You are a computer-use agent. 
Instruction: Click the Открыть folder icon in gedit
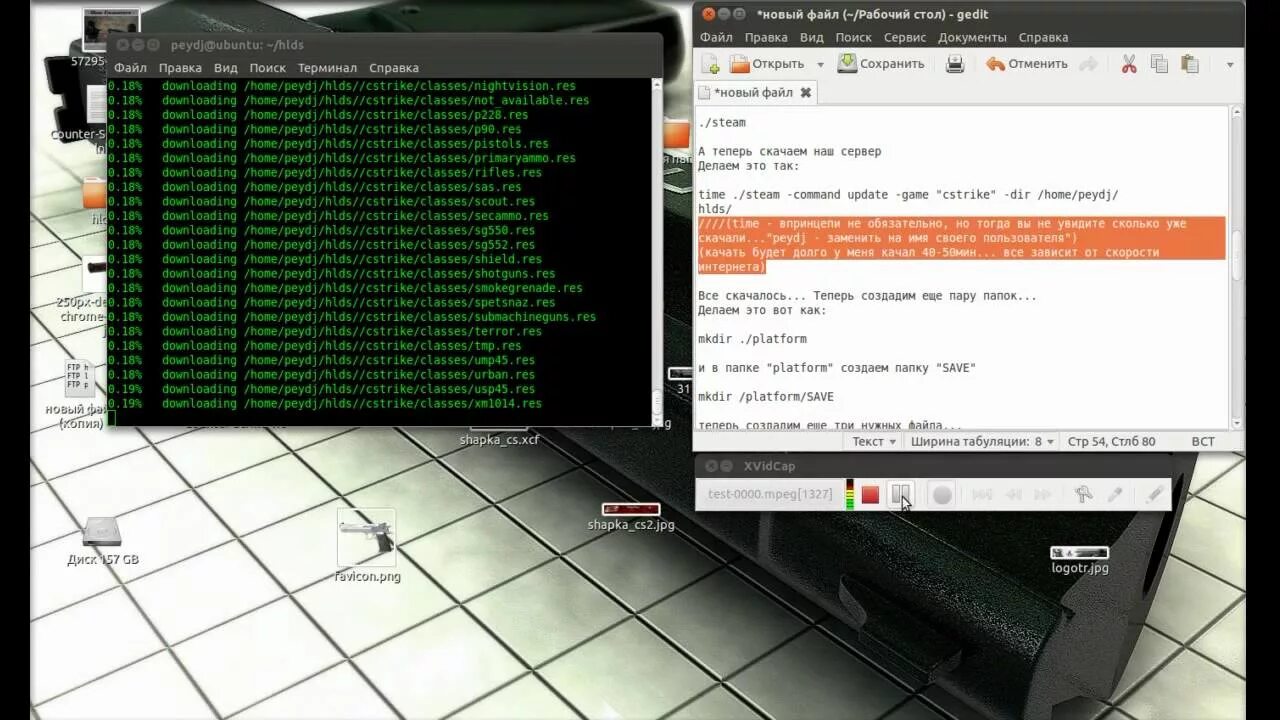(x=740, y=64)
